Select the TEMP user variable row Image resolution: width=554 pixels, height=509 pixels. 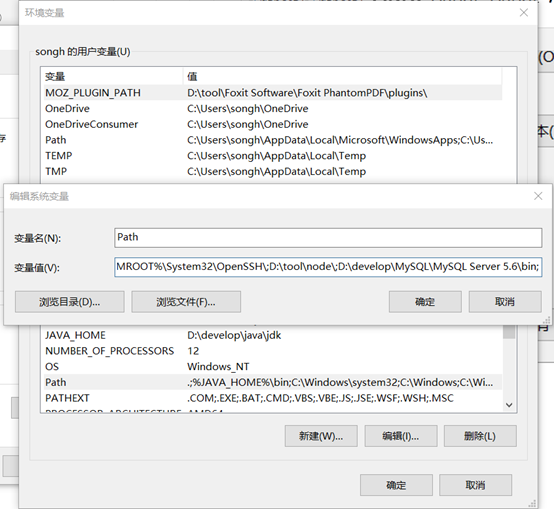[272, 156]
